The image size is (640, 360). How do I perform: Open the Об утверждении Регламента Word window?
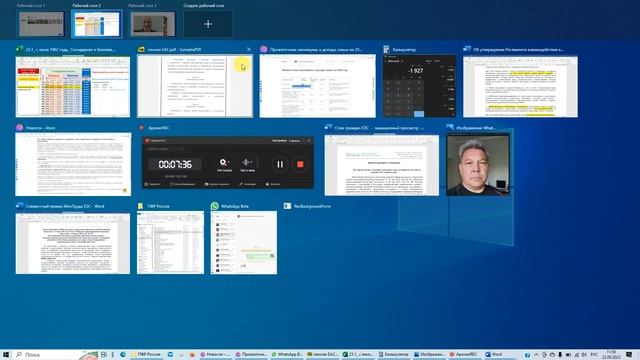pyautogui.click(x=520, y=86)
